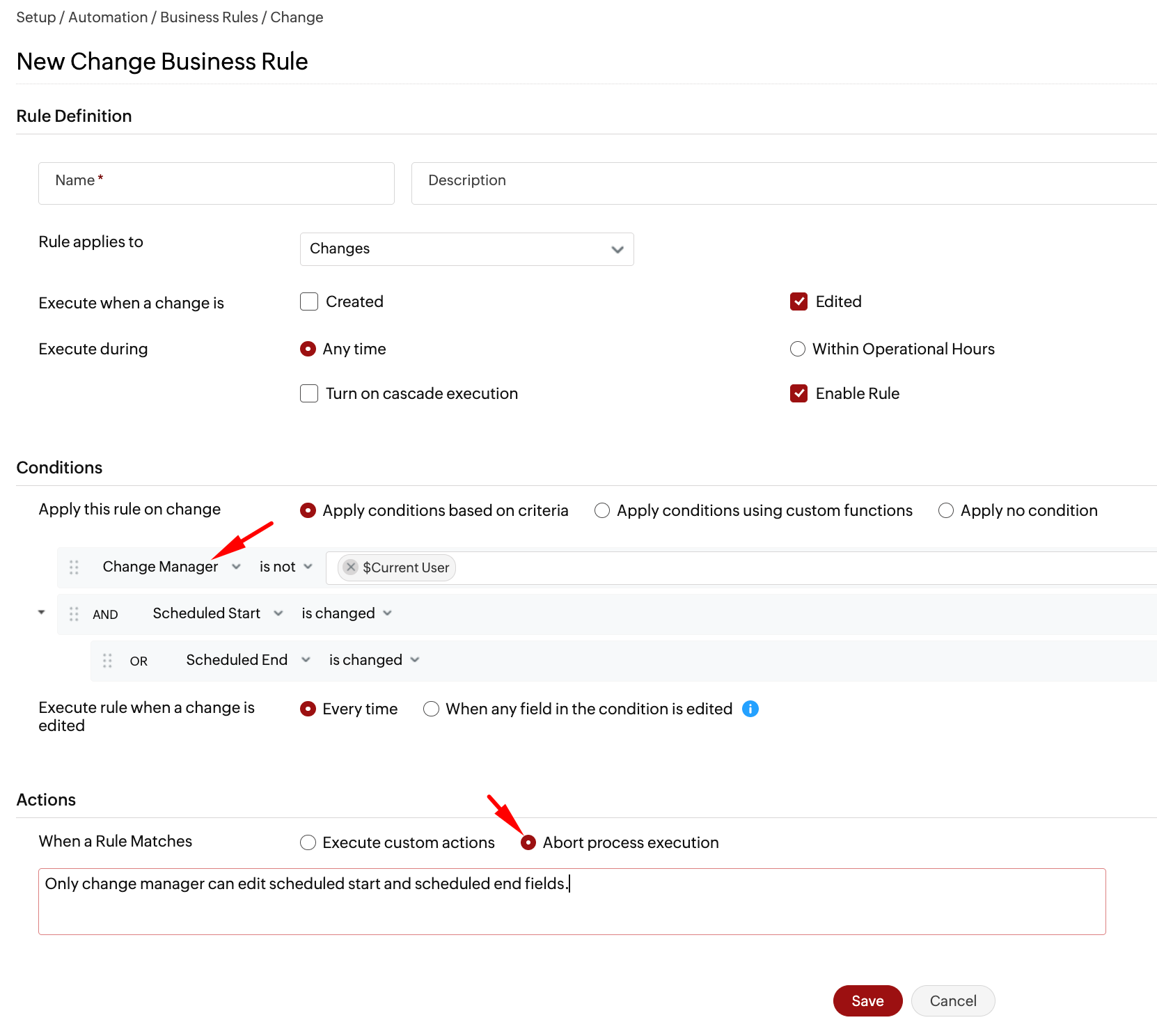
Task: Cancel the new business rule
Action: [952, 1000]
